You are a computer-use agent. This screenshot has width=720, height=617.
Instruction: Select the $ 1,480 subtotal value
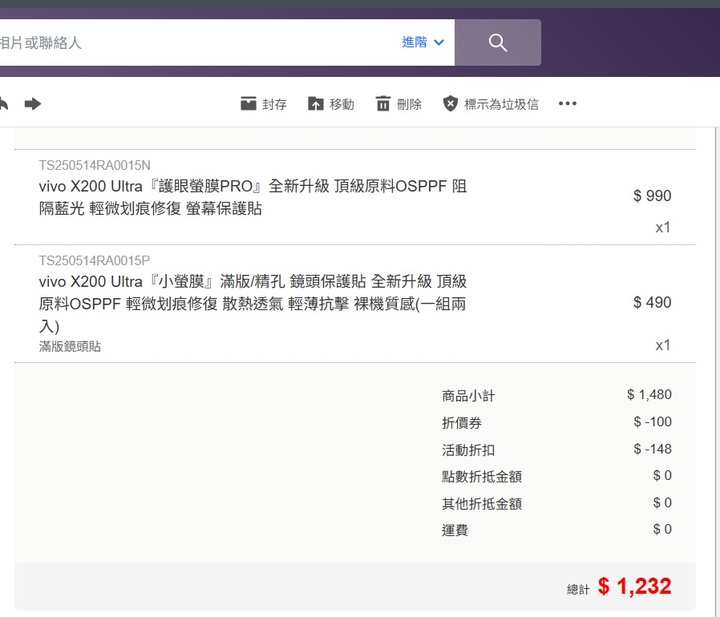[x=649, y=394]
